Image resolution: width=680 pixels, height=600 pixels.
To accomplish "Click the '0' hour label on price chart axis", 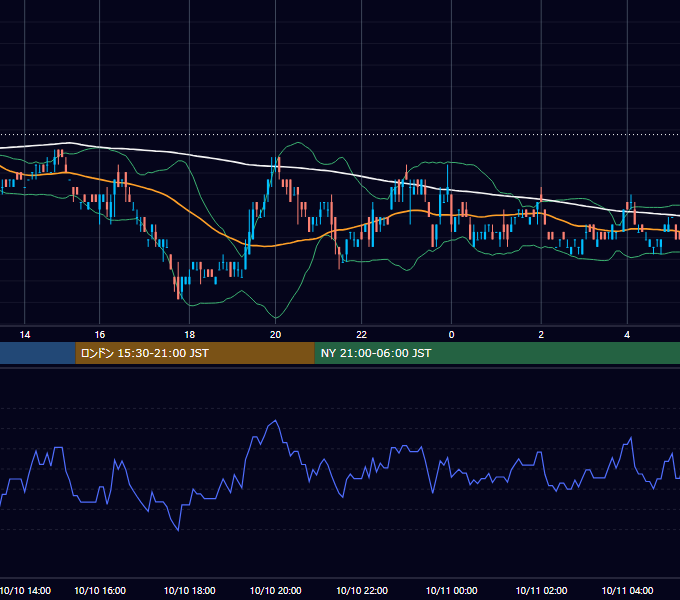I will 451,335.
